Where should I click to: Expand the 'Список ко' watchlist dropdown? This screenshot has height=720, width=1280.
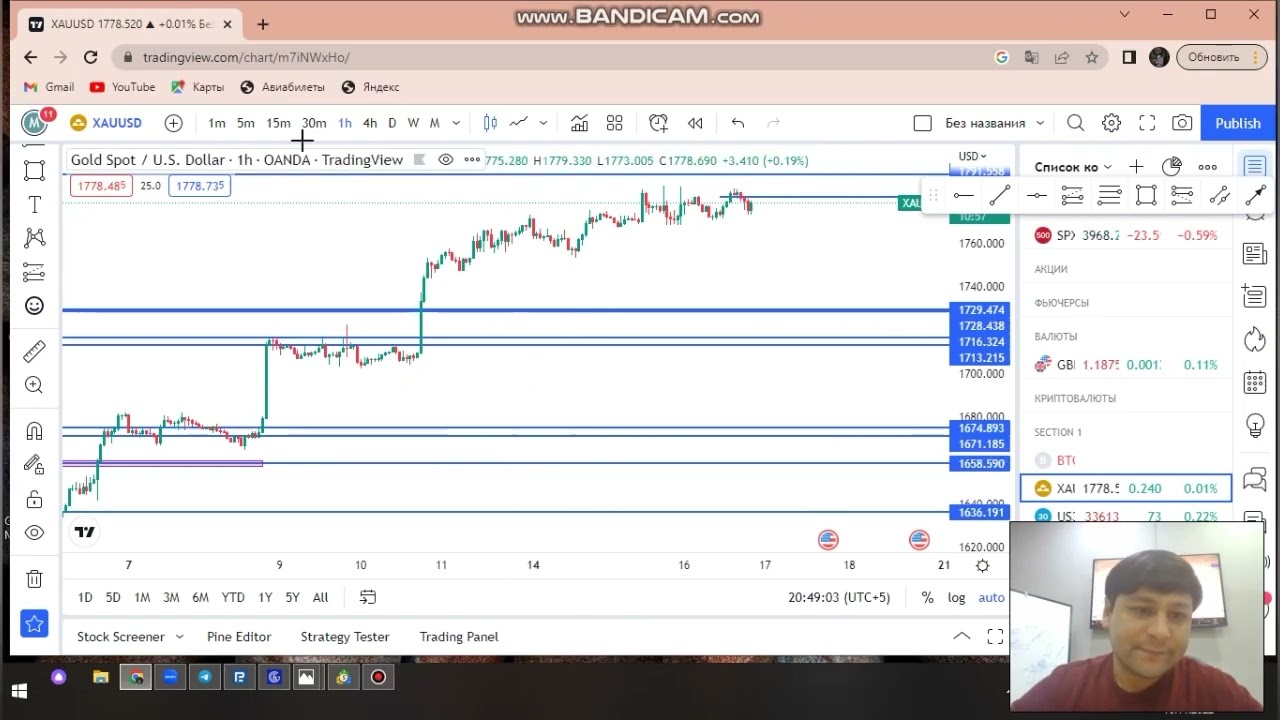(1074, 167)
